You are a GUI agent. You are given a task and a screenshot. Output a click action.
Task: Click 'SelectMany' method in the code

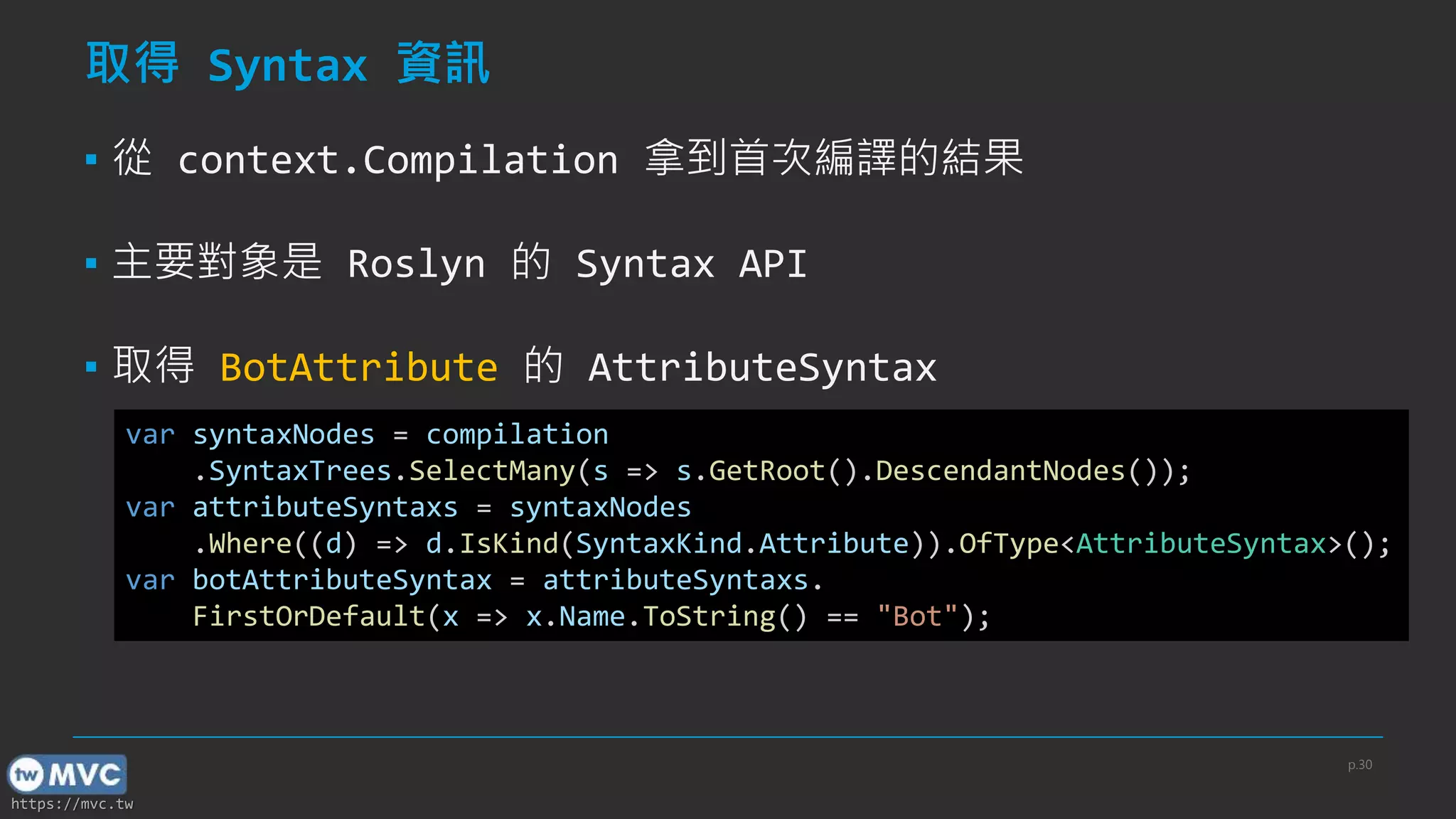pyautogui.click(x=492, y=471)
